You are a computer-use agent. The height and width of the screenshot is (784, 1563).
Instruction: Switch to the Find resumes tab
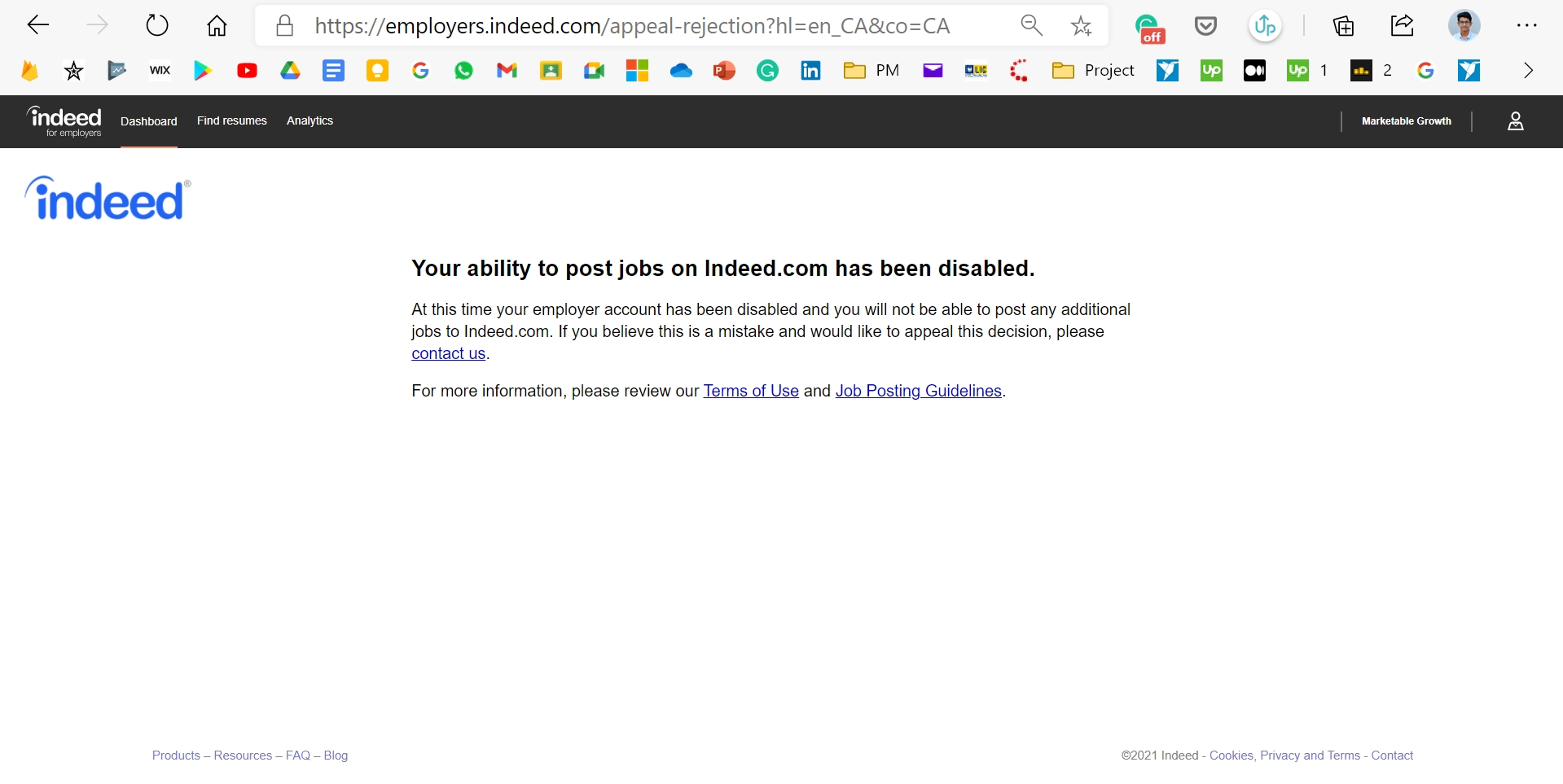pos(231,120)
